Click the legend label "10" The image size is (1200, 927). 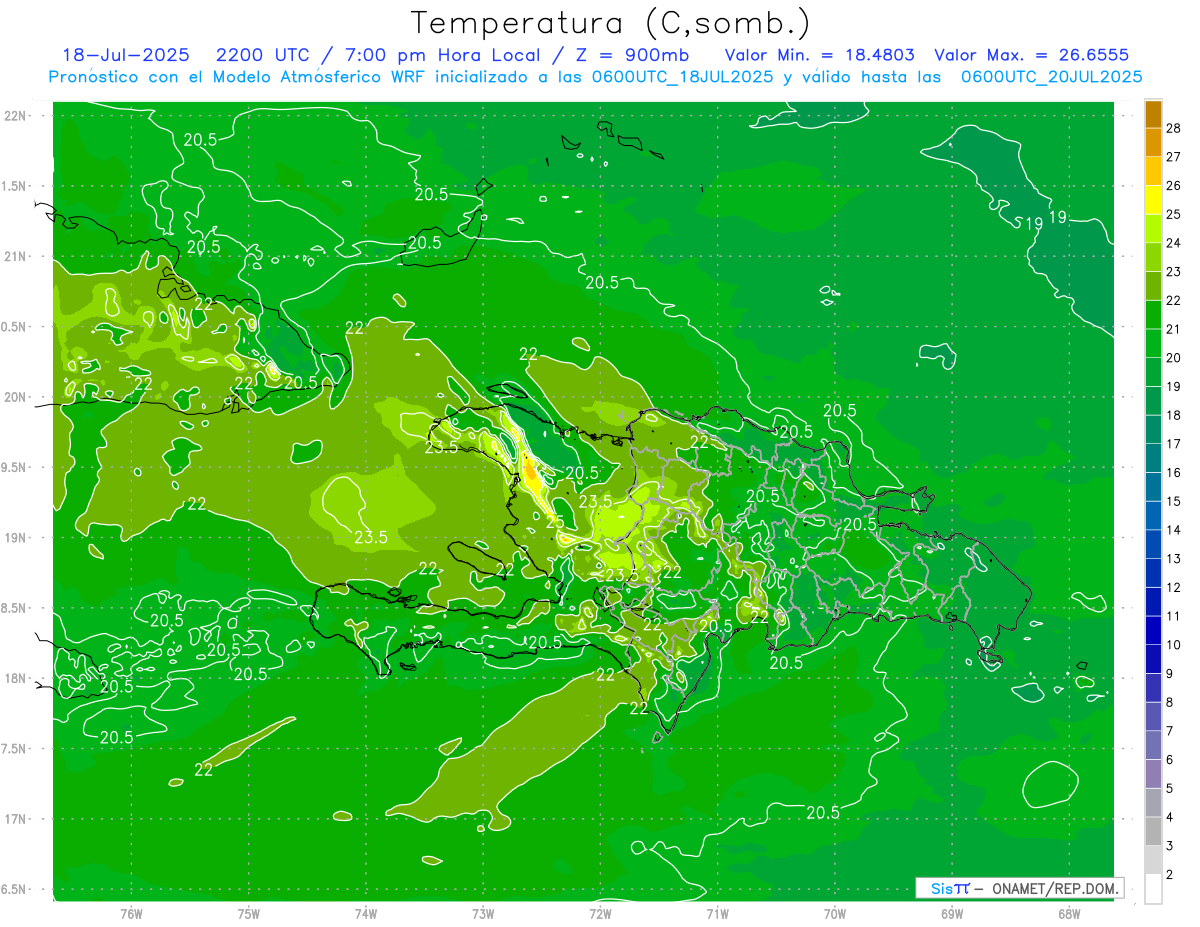(x=1173, y=645)
